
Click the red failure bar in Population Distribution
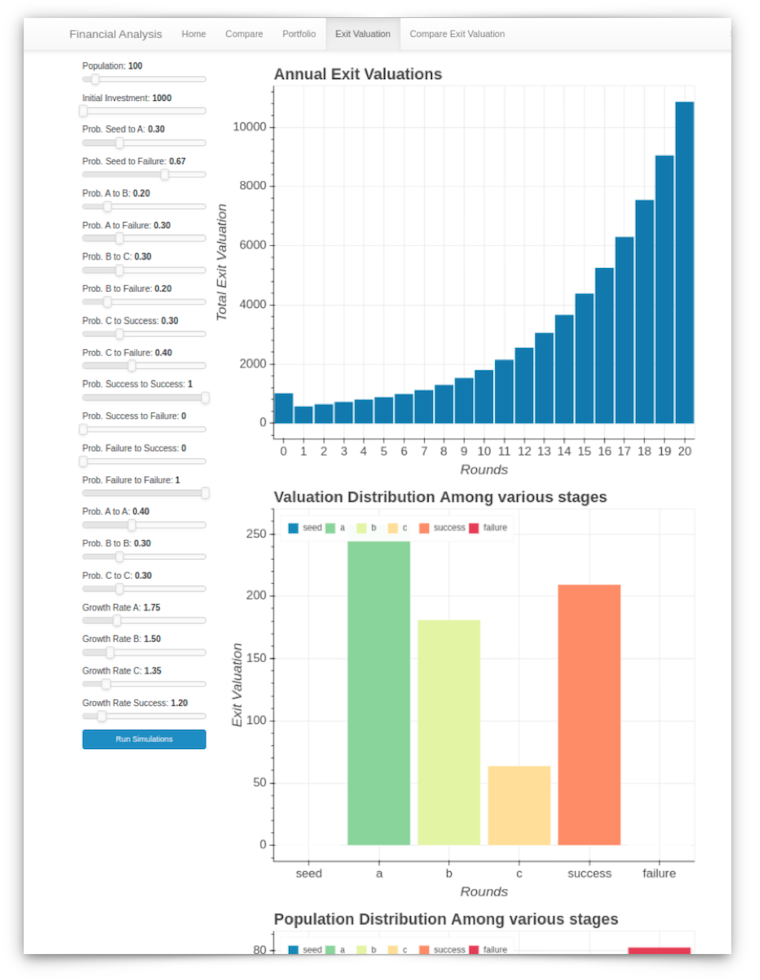tap(659, 951)
